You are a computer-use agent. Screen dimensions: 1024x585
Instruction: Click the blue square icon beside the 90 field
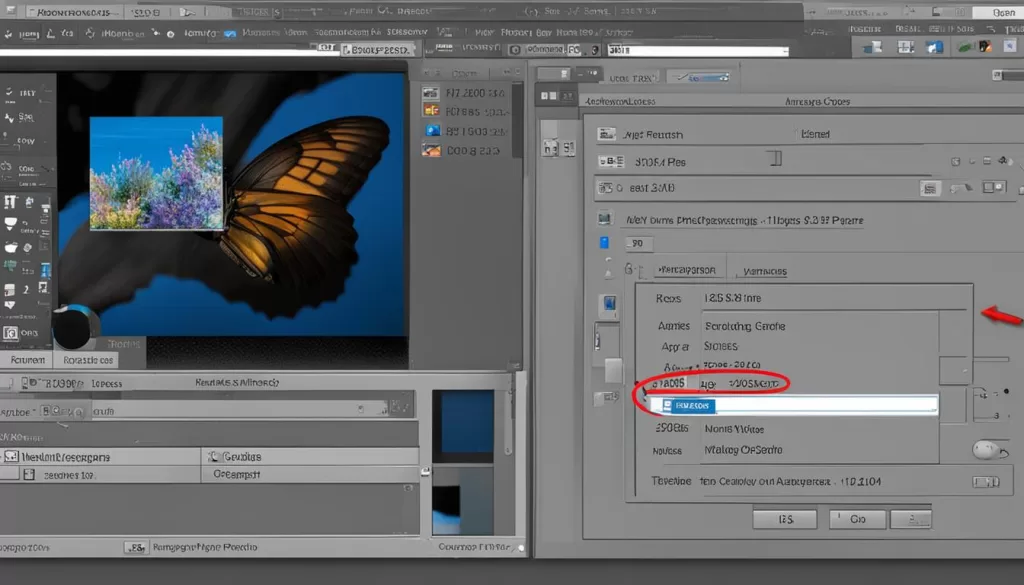pyautogui.click(x=604, y=243)
